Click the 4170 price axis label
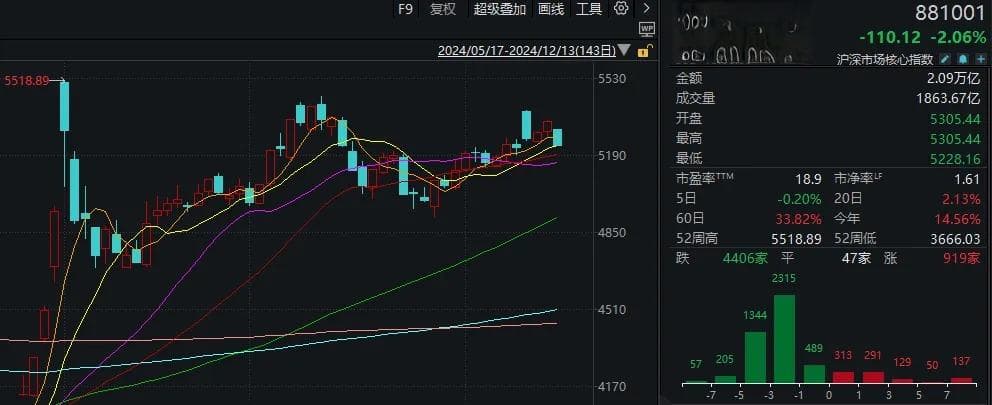992x405 pixels. tap(612, 387)
